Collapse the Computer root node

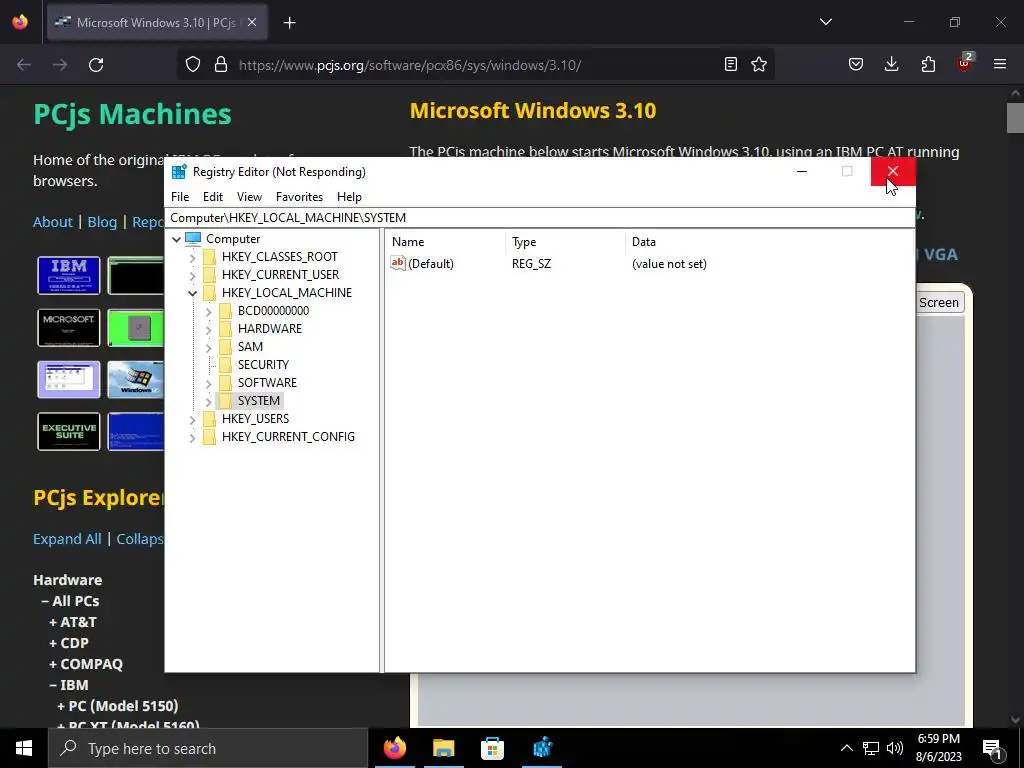point(176,239)
